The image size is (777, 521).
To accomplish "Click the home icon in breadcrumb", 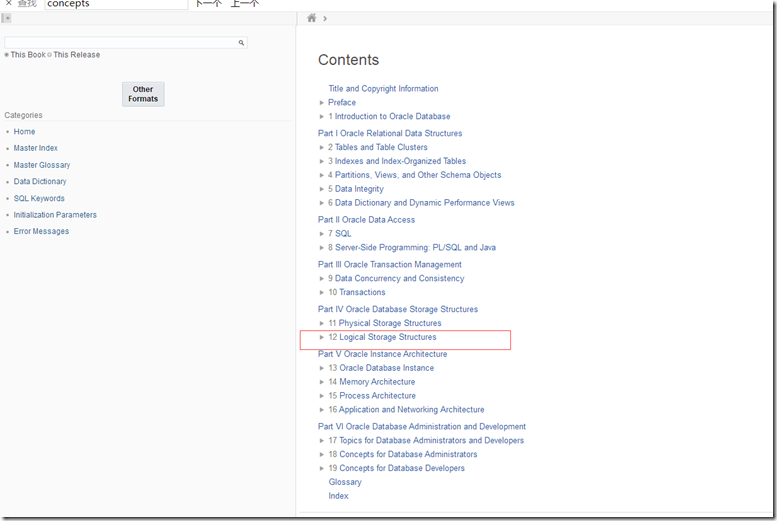I will click(x=312, y=18).
